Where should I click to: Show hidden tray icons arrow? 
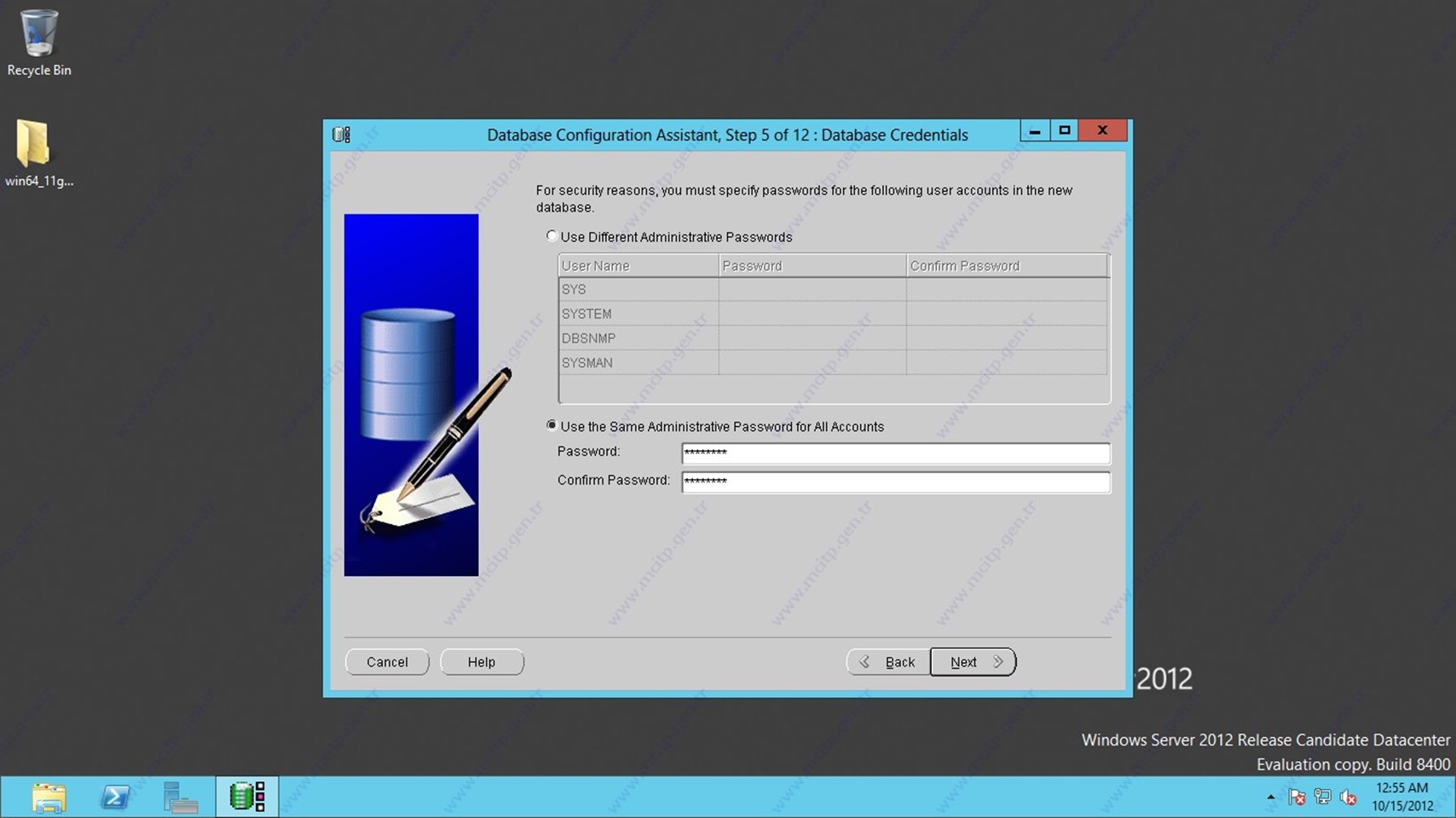1271,798
